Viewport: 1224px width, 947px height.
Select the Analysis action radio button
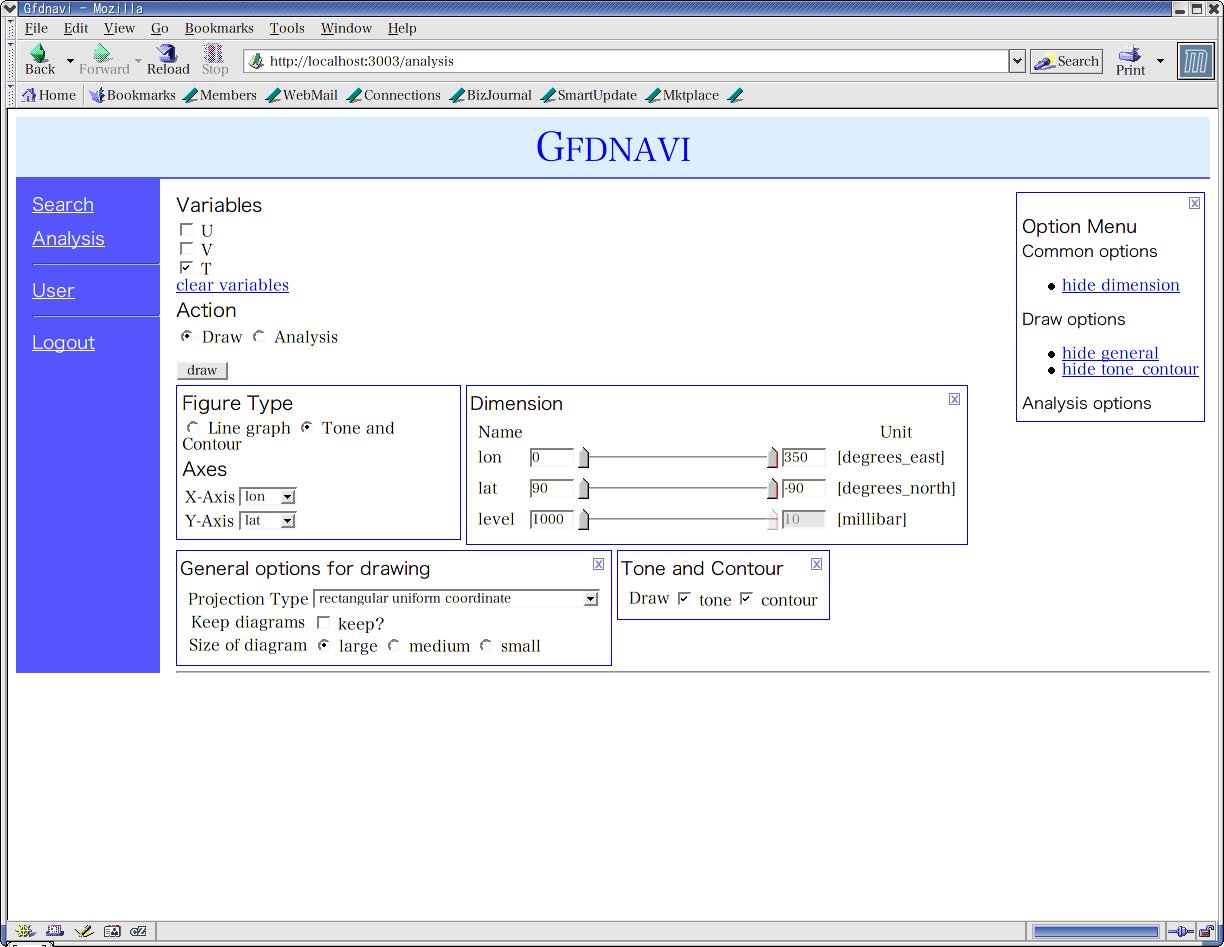[259, 336]
